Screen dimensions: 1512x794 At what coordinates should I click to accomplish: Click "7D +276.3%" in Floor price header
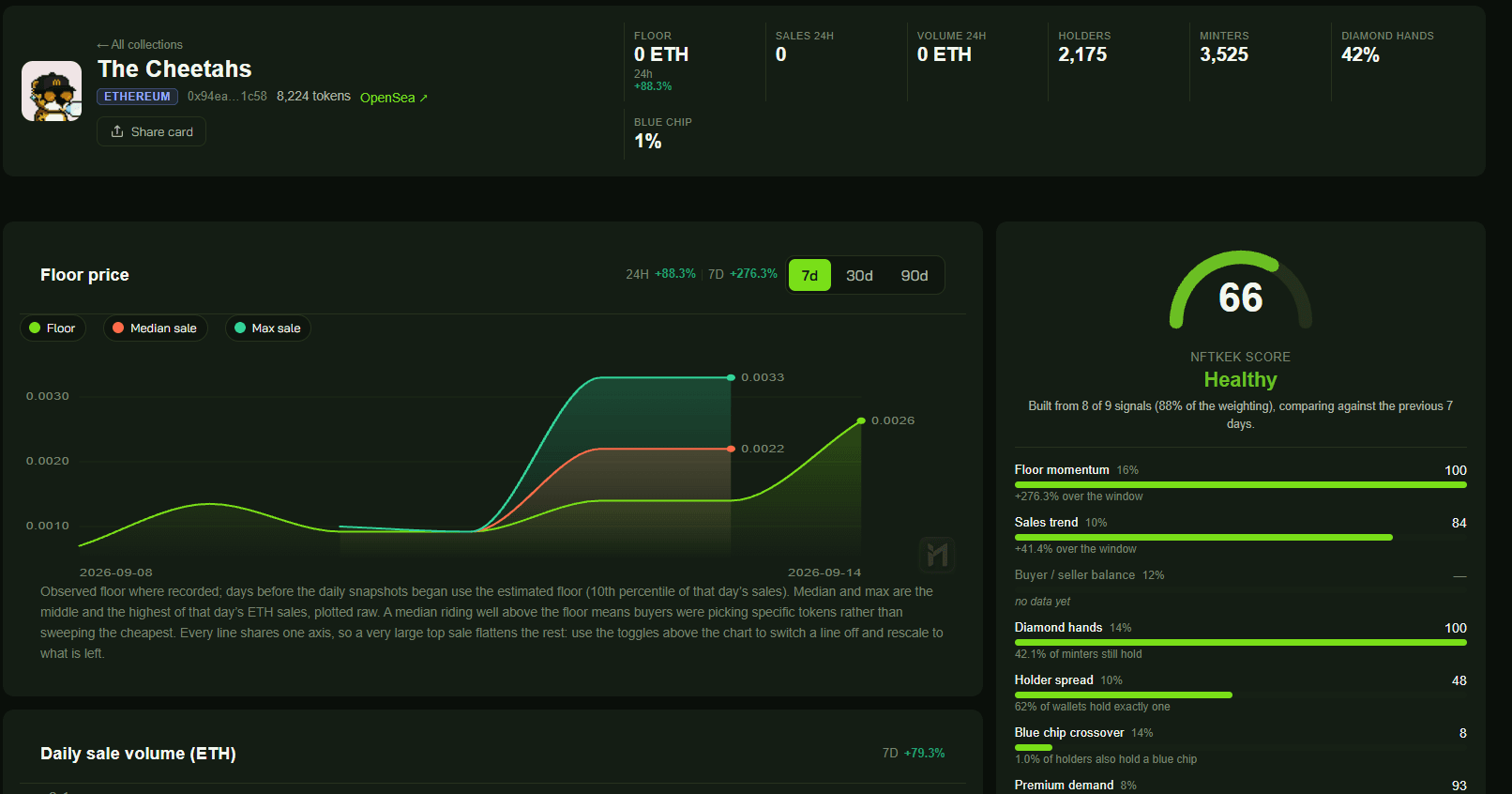[743, 274]
